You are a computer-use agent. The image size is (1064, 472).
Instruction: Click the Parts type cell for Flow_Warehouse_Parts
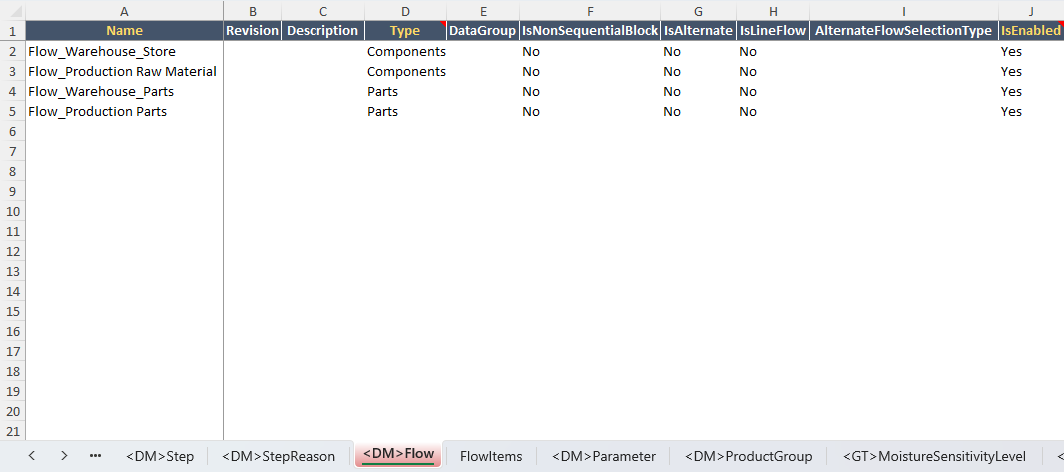[405, 92]
